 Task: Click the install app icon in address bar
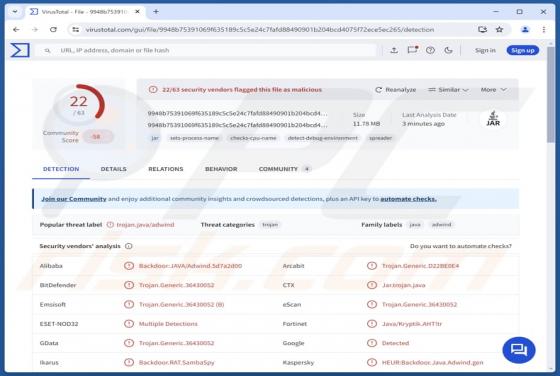click(482, 30)
